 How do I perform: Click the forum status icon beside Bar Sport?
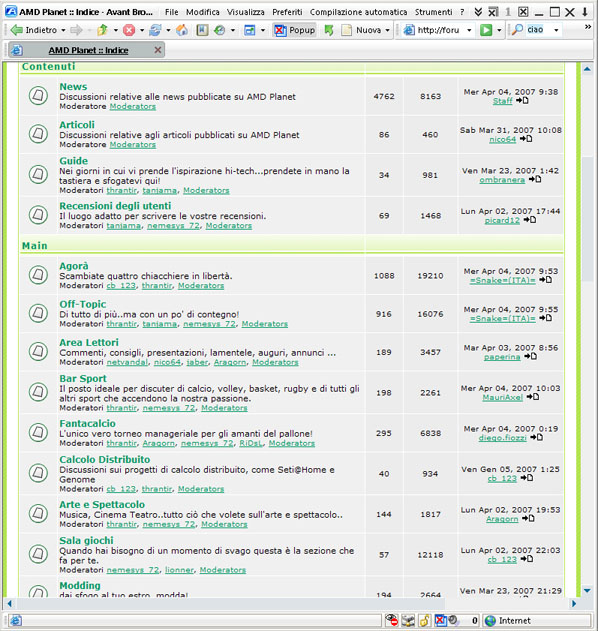point(38,392)
